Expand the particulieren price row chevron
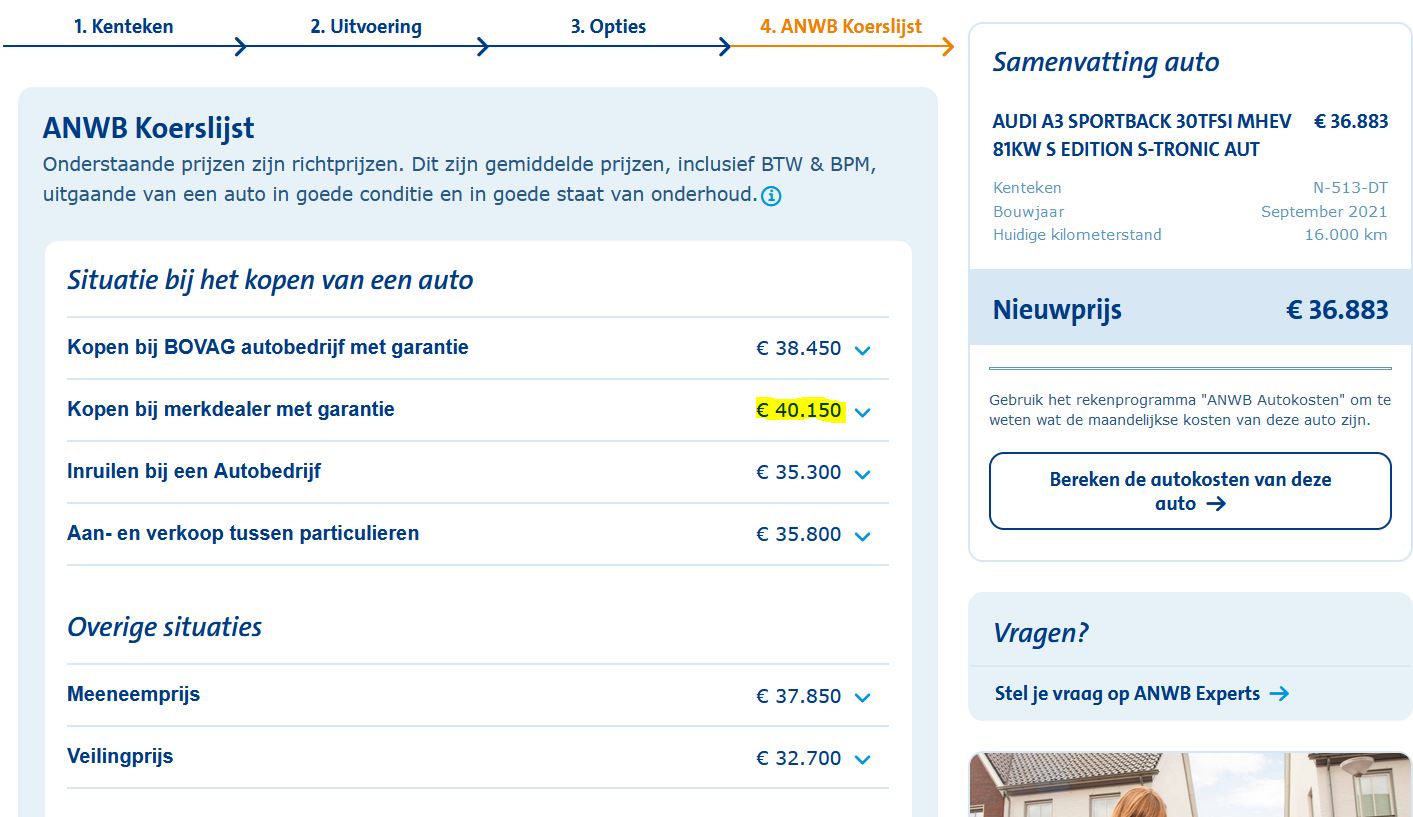This screenshot has height=817, width=1413. coord(863,536)
